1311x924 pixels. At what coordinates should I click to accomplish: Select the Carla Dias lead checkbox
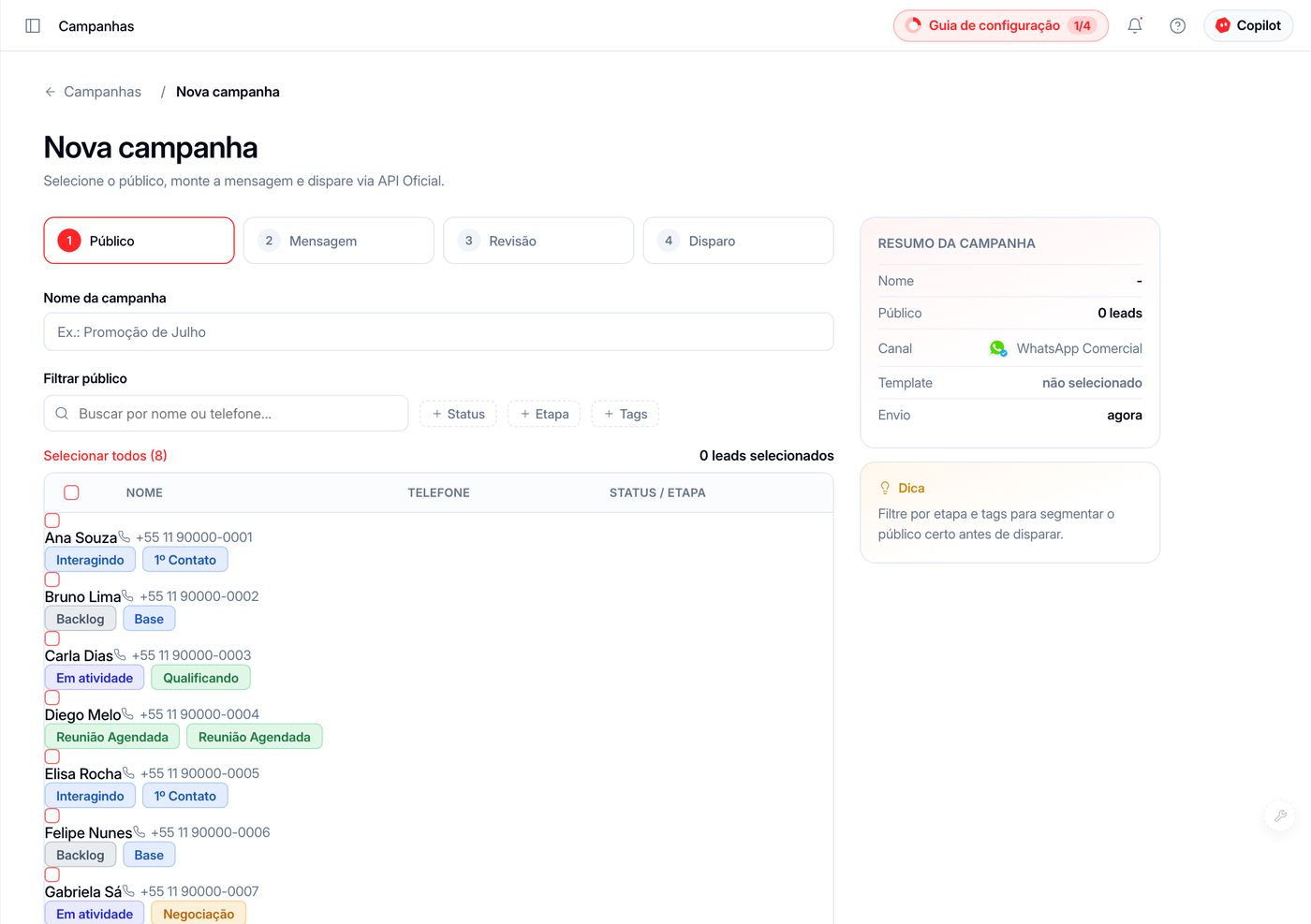click(52, 638)
